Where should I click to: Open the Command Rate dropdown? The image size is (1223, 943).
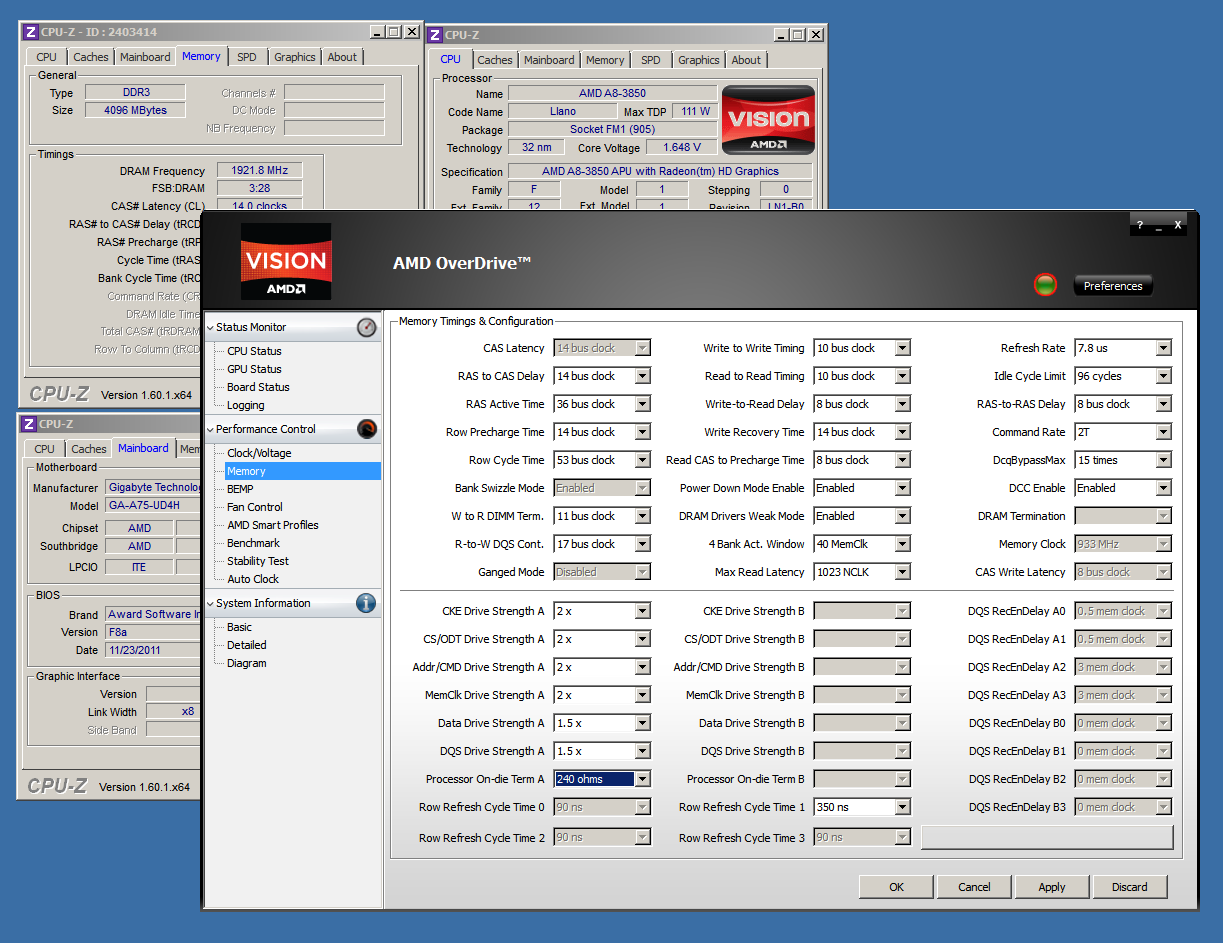click(x=1163, y=432)
